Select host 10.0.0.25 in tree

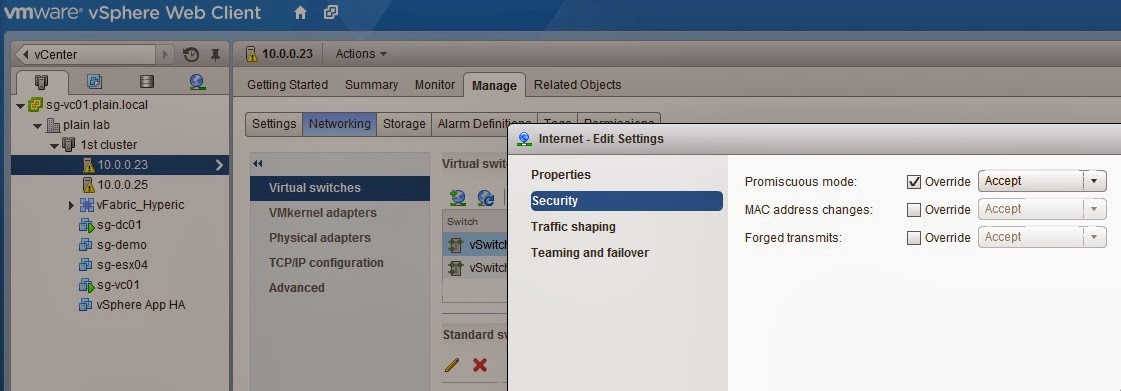(122, 185)
